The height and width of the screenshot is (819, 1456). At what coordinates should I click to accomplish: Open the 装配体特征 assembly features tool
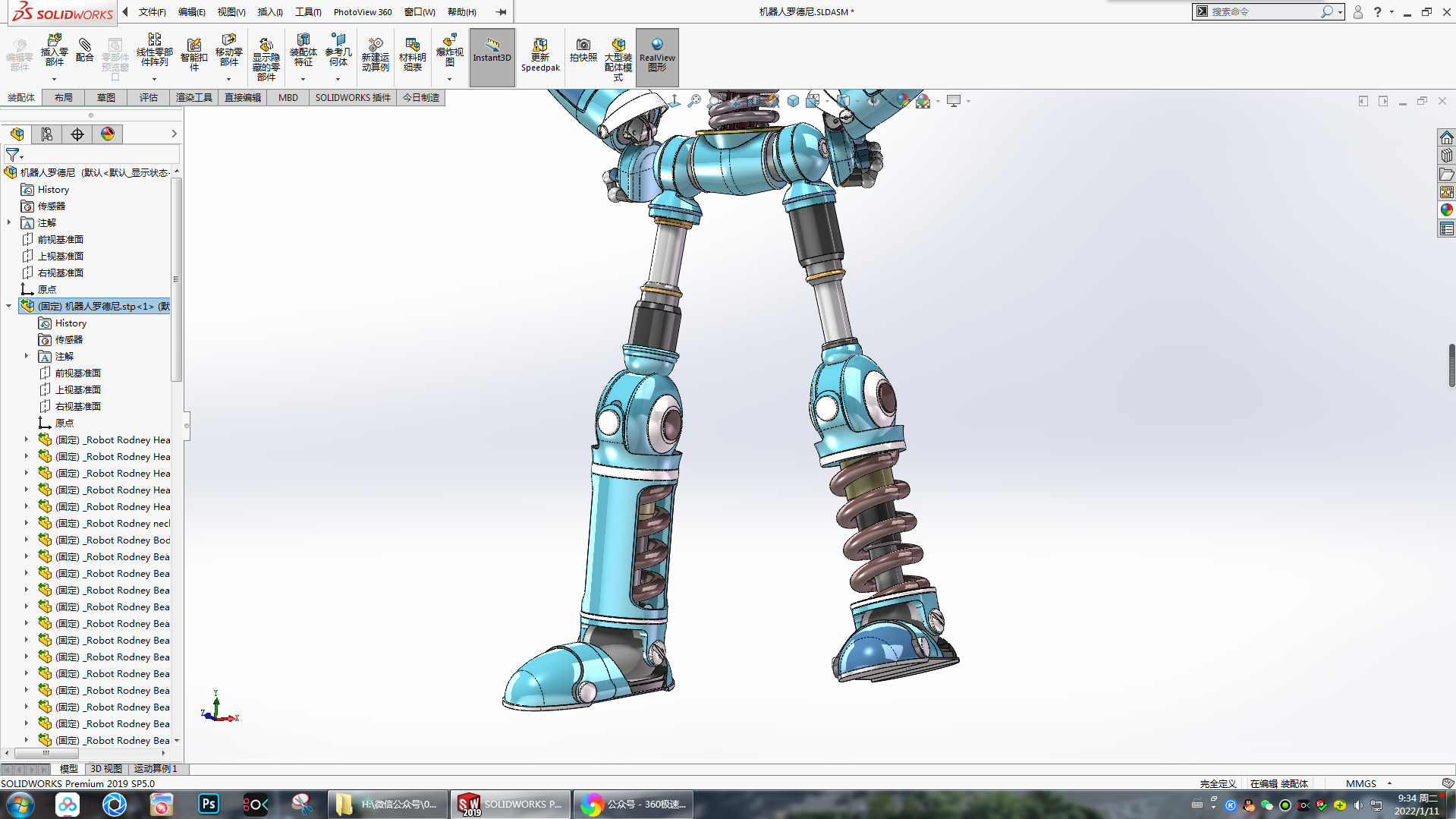tap(303, 50)
